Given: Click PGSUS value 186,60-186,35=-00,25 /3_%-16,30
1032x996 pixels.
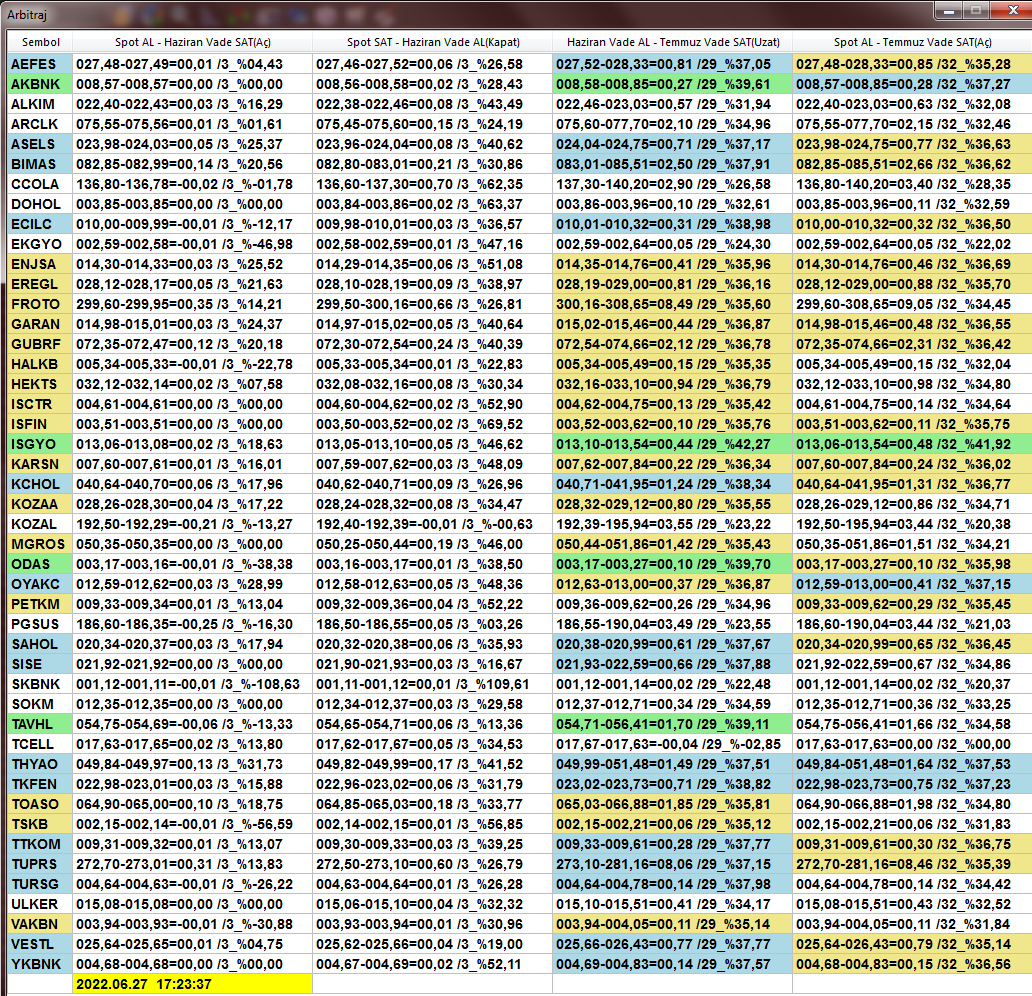Looking at the screenshot, I should pyautogui.click(x=192, y=624).
